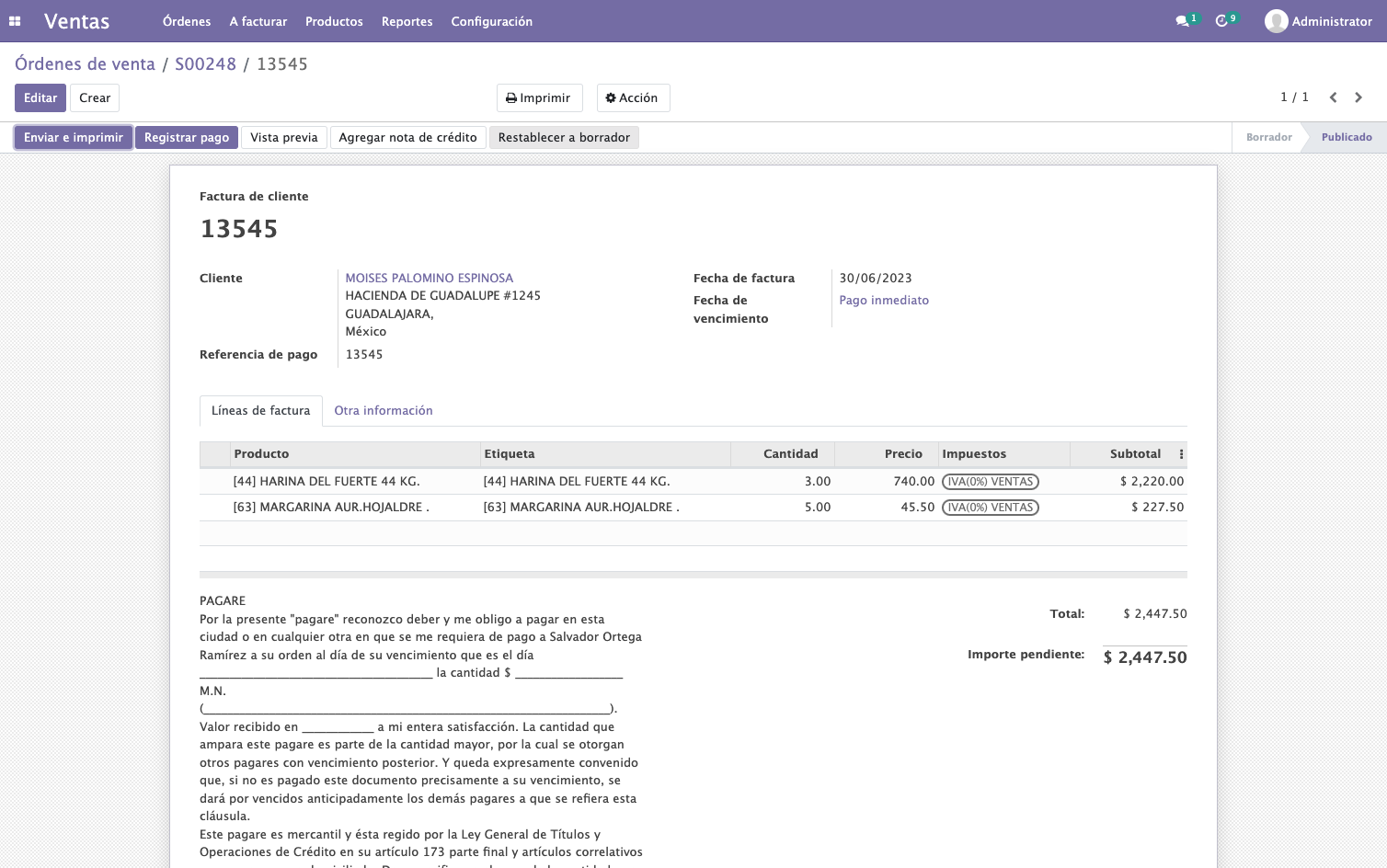The width and height of the screenshot is (1387, 868).
Task: Switch to Otra información tab
Action: [x=384, y=411]
